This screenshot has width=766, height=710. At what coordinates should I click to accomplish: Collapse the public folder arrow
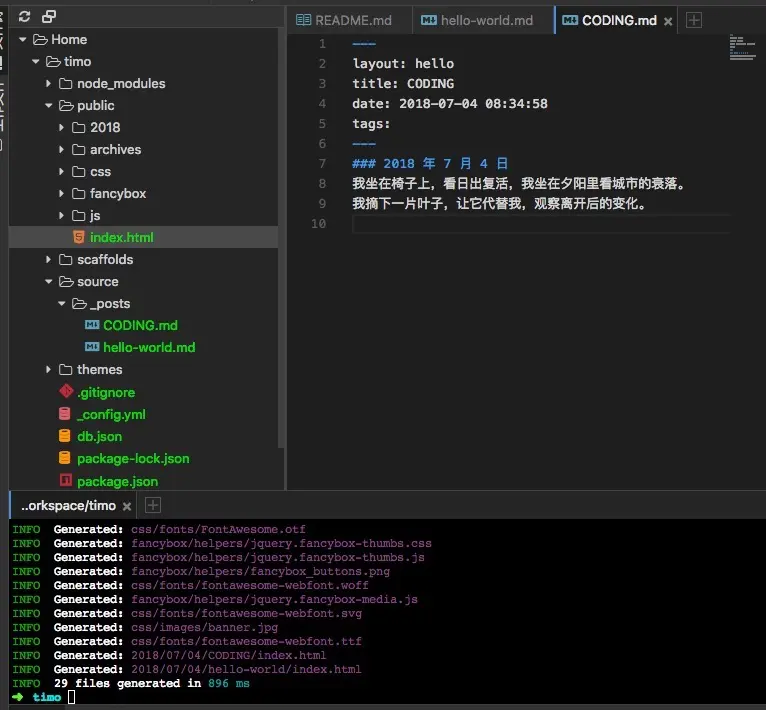(48, 106)
